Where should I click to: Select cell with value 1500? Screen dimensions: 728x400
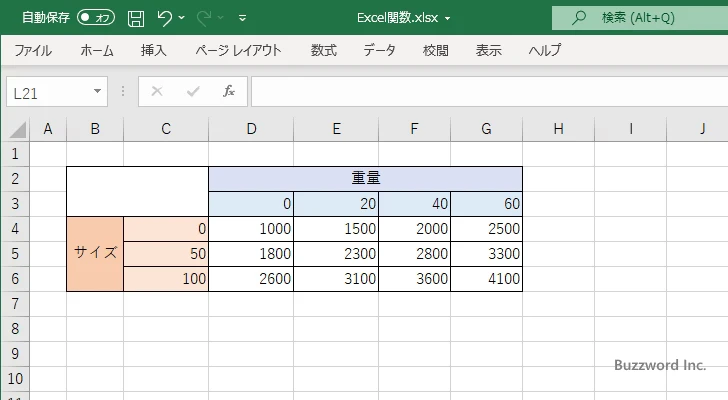coord(336,229)
